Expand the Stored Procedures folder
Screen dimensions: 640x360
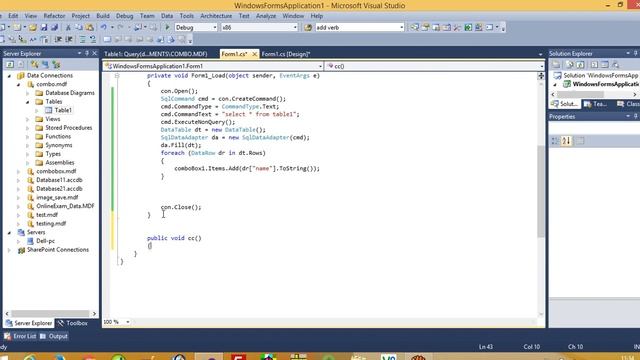(28, 128)
